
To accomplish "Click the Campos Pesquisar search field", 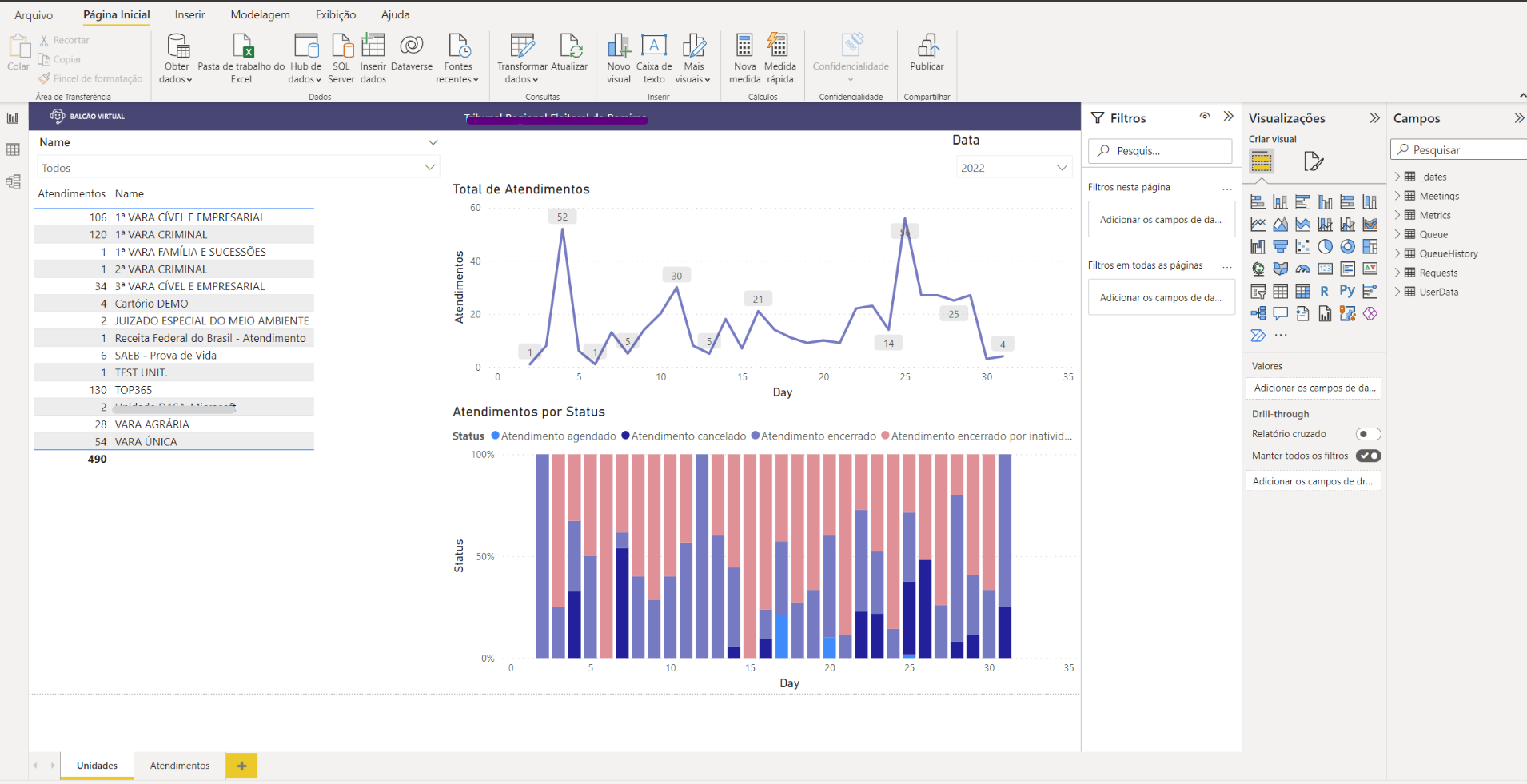I will (1459, 149).
